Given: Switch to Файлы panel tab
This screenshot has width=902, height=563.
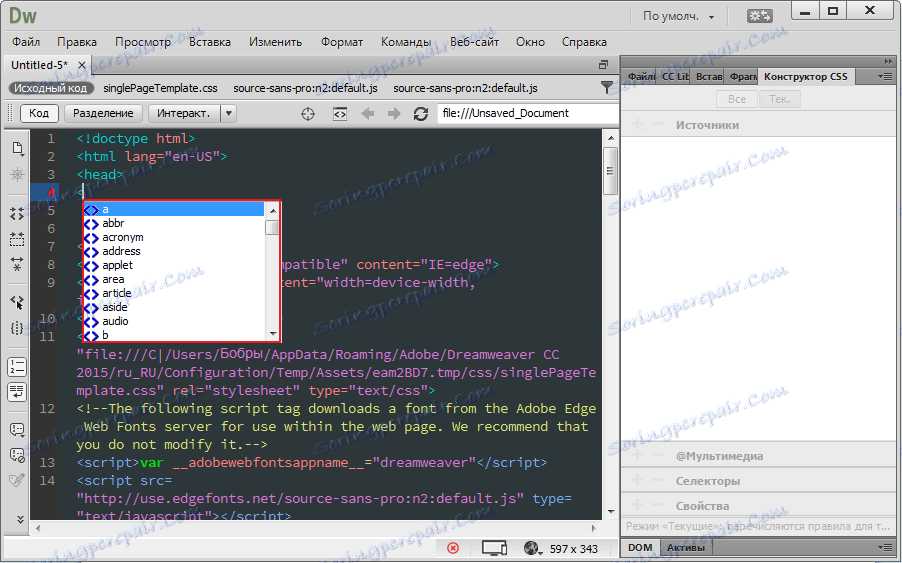Looking at the screenshot, I should coord(639,76).
